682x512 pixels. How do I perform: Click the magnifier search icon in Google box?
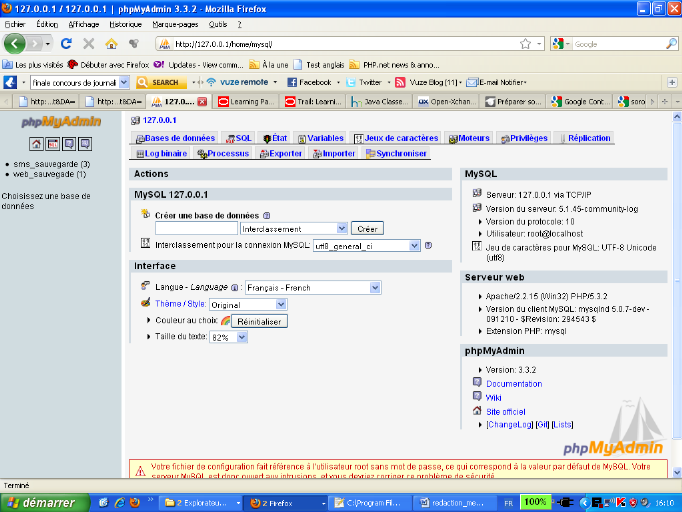coord(671,44)
